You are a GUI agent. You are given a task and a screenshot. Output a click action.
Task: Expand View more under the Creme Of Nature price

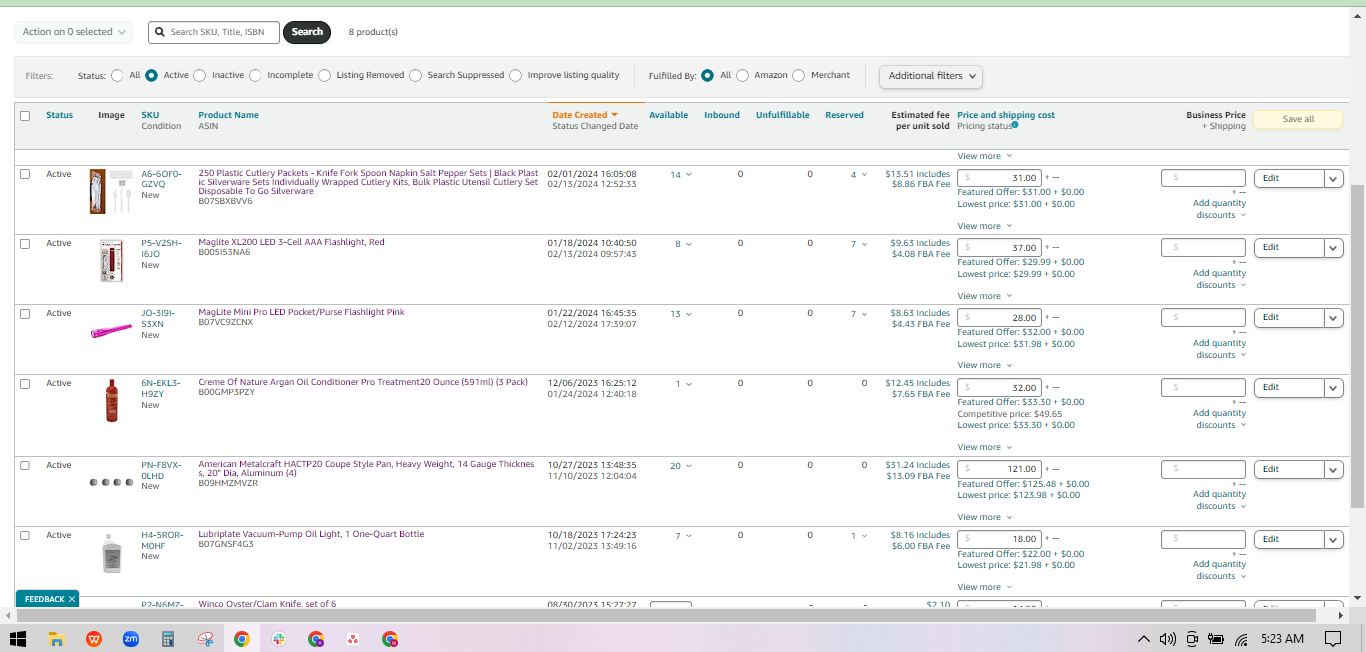[x=985, y=447]
